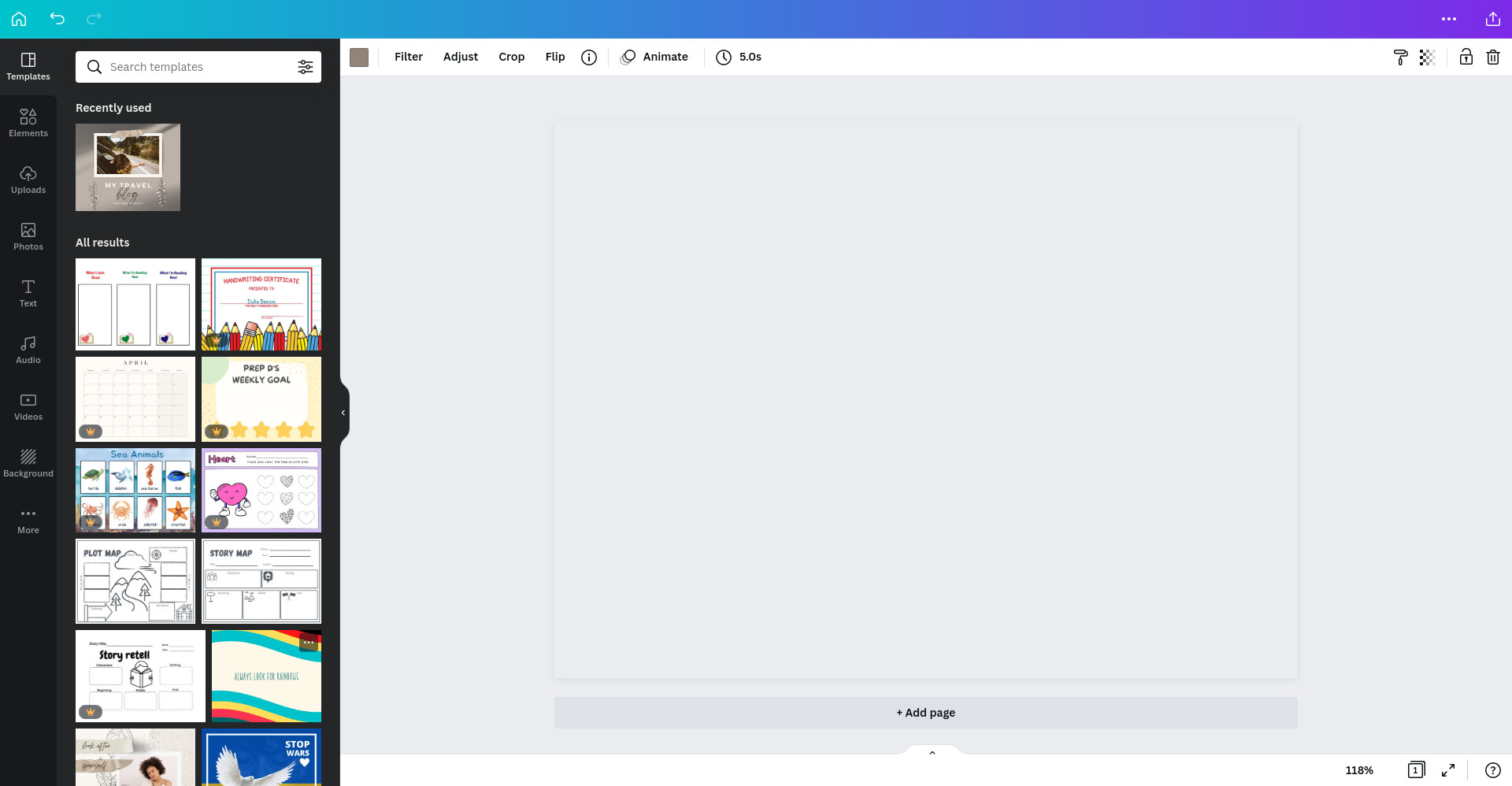Viewport: 1512px width, 786px height.
Task: Click the share/export upload icon
Action: click(1492, 19)
